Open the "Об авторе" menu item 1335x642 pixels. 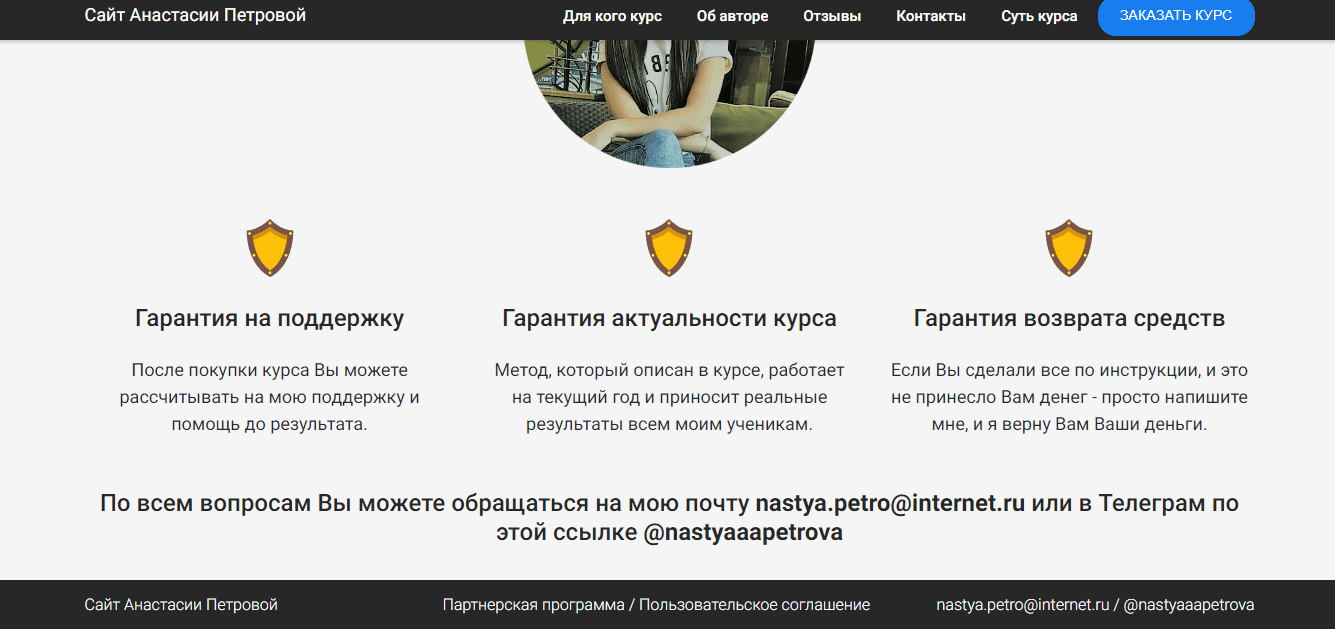pos(733,16)
